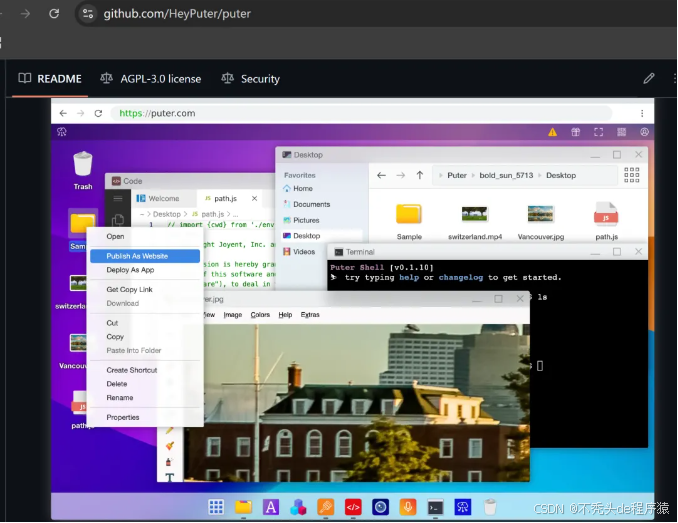Screen dimensions: 678x523
Task: Open the red code editor icon in dock
Action: tap(353, 507)
